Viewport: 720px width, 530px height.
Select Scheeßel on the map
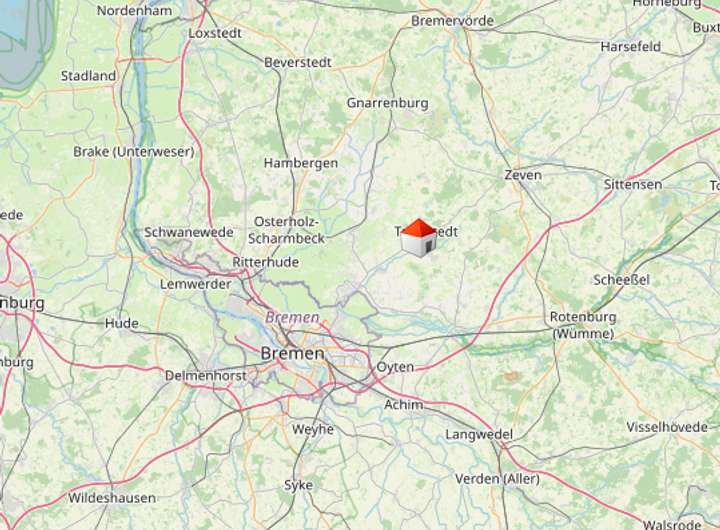(621, 280)
